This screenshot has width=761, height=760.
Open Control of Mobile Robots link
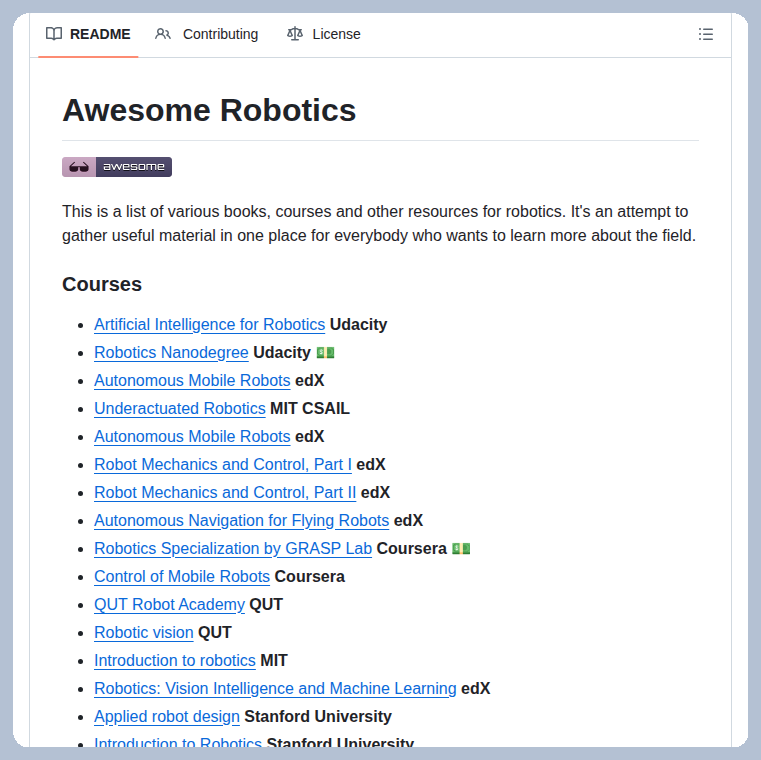(x=182, y=577)
